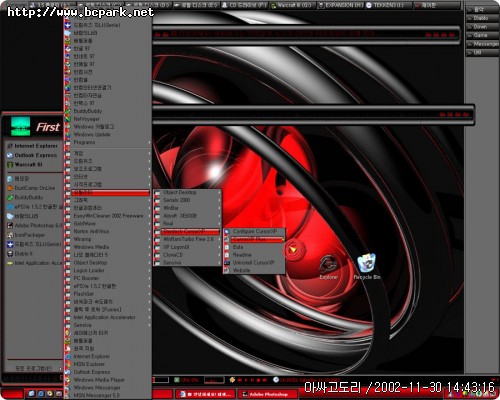Select Configure CursorXP menu entry

click(x=254, y=231)
